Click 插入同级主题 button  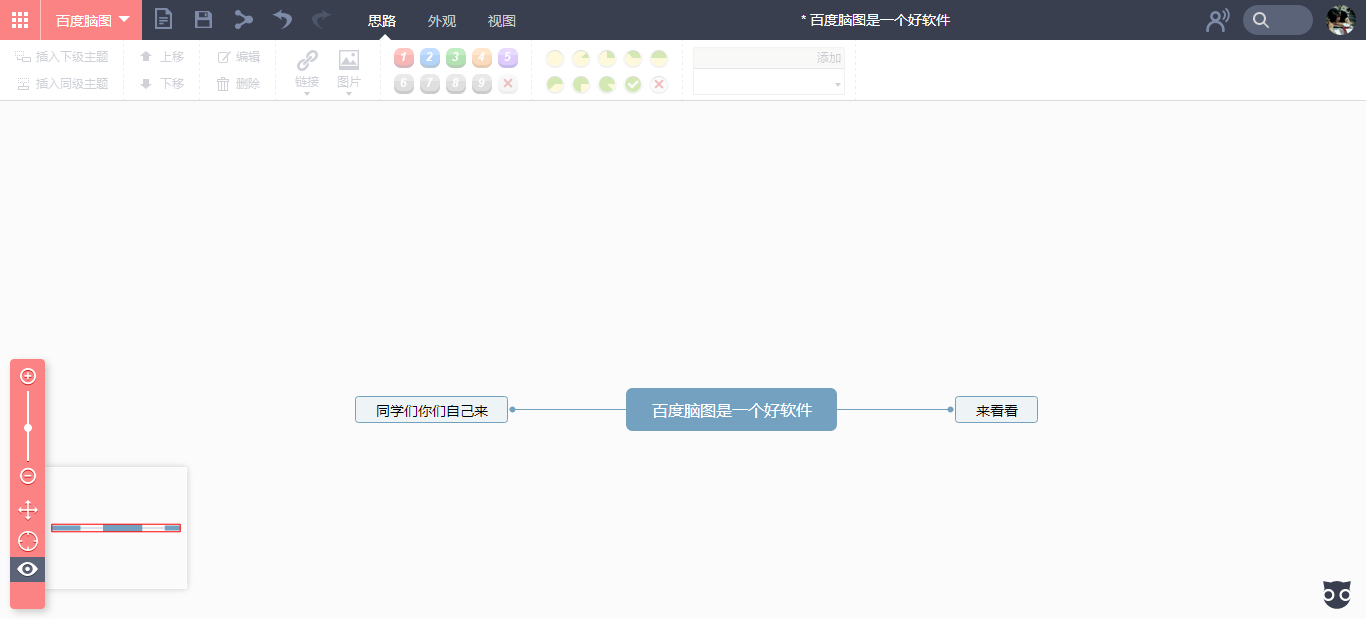coord(62,84)
